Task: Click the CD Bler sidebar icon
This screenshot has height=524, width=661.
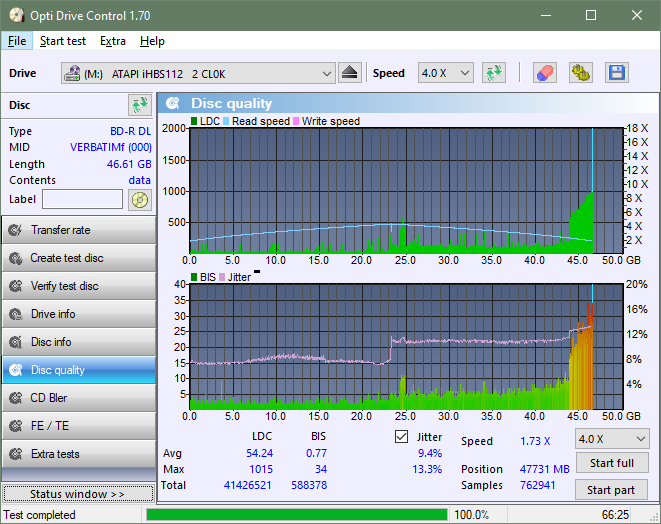Action: point(16,398)
